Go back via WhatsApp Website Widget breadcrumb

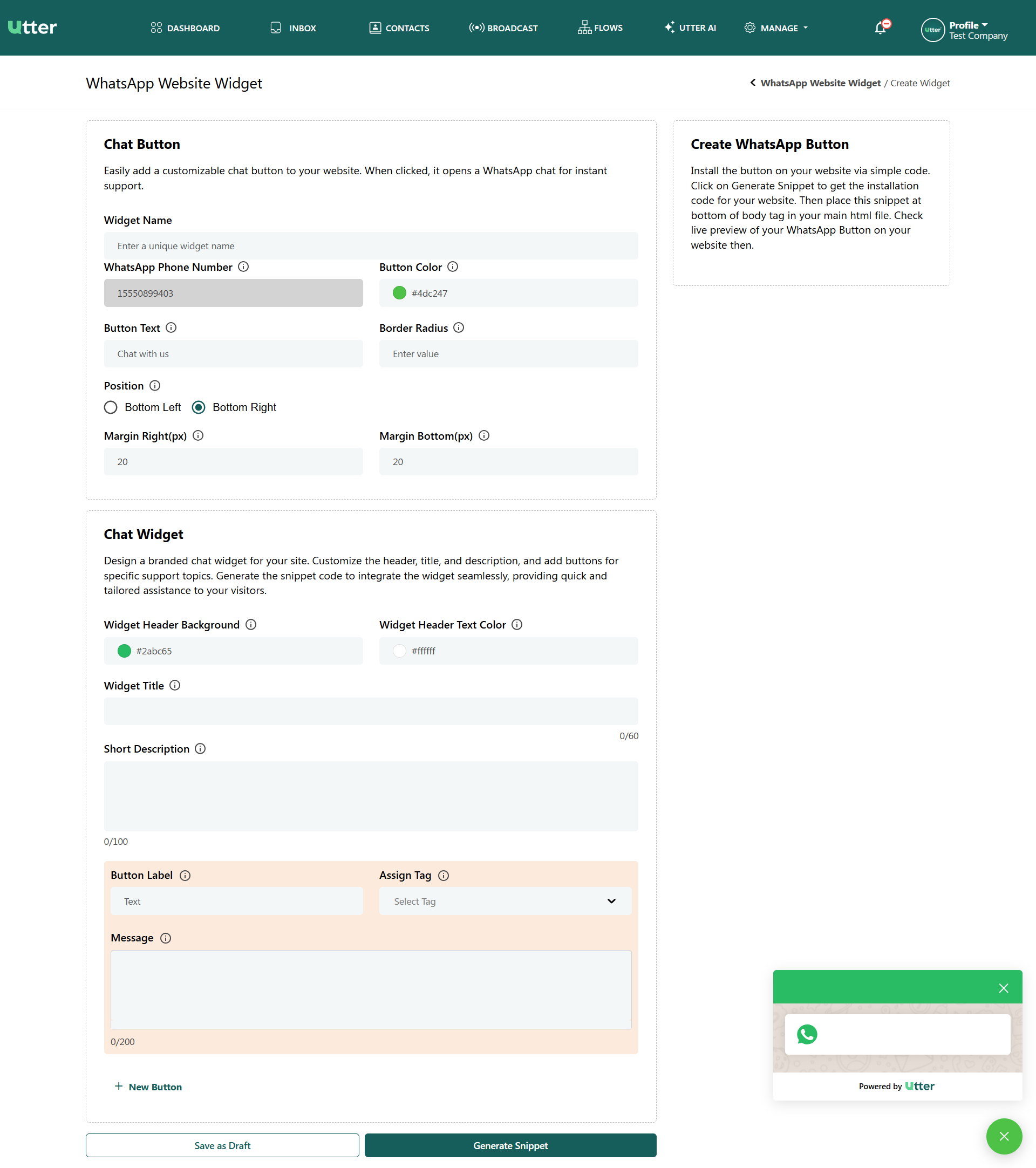[820, 83]
